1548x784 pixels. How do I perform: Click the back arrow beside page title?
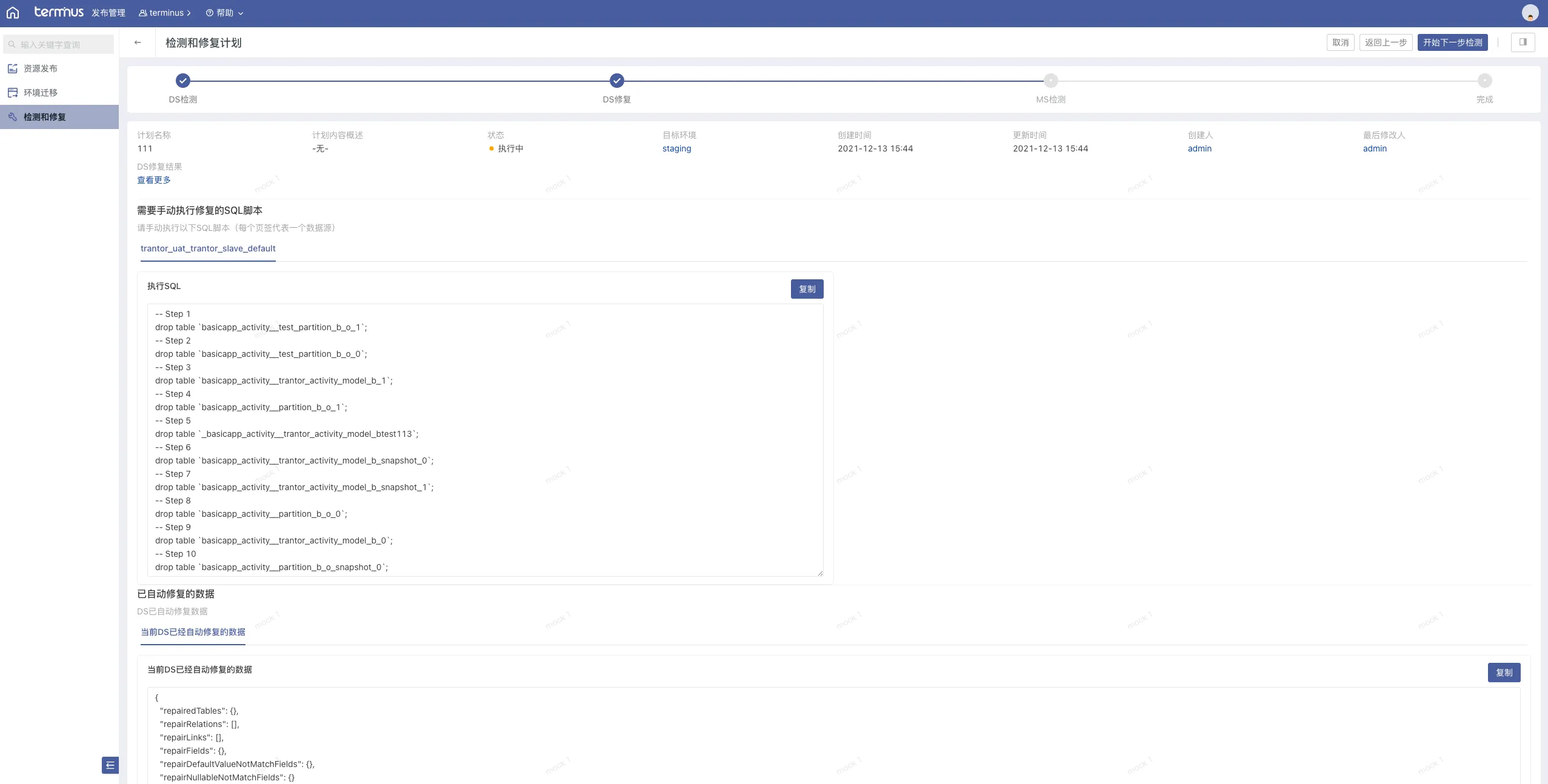[138, 42]
